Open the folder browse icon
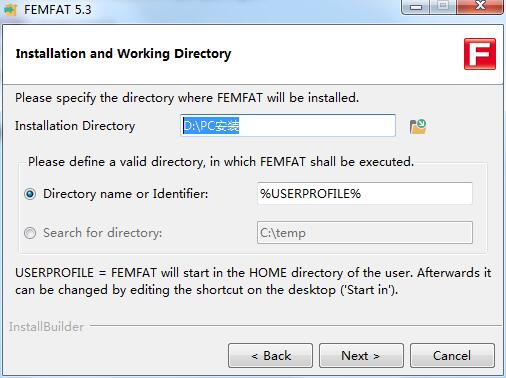The height and width of the screenshot is (378, 506). click(418, 127)
